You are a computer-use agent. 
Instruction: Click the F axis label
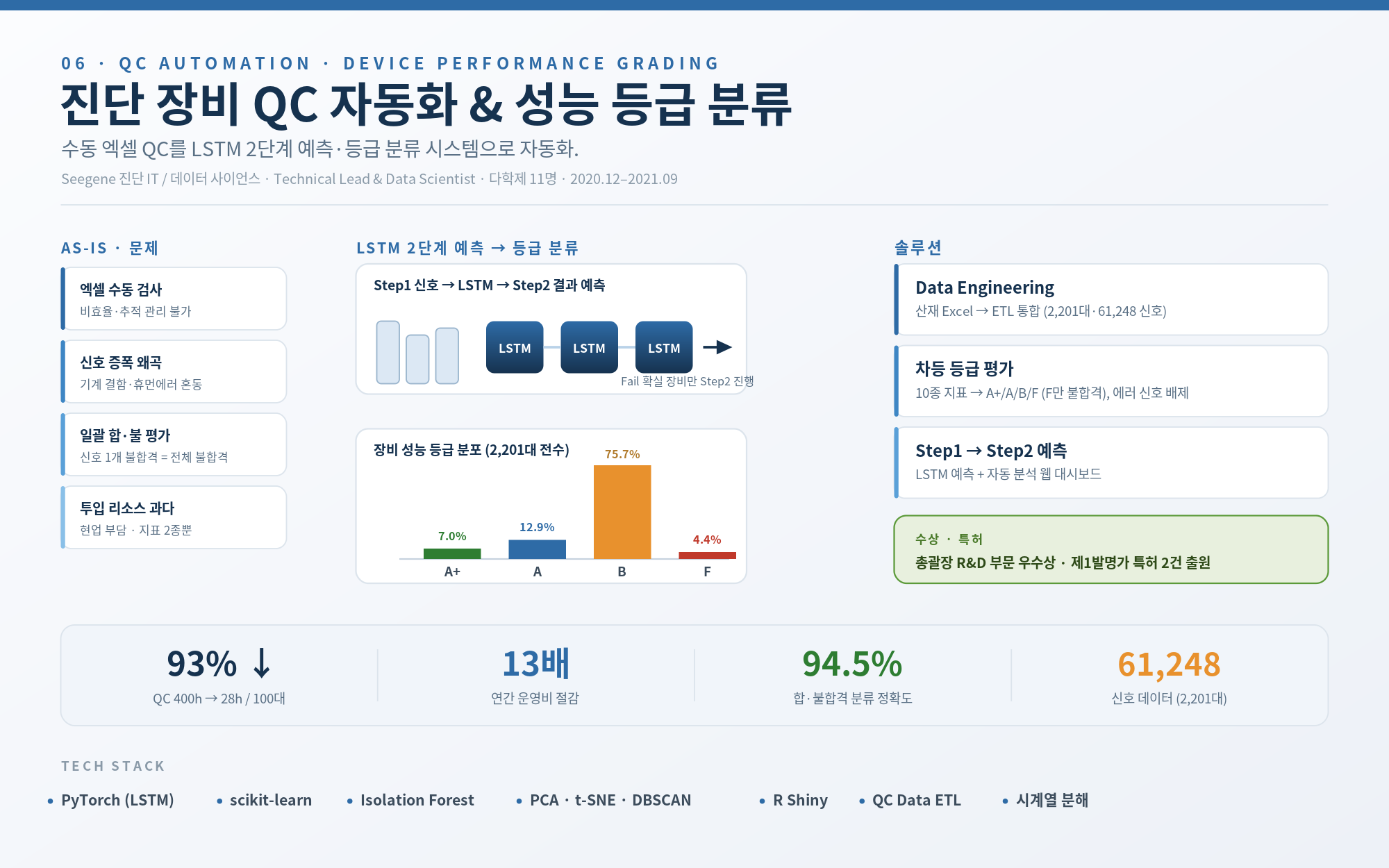[x=707, y=571]
